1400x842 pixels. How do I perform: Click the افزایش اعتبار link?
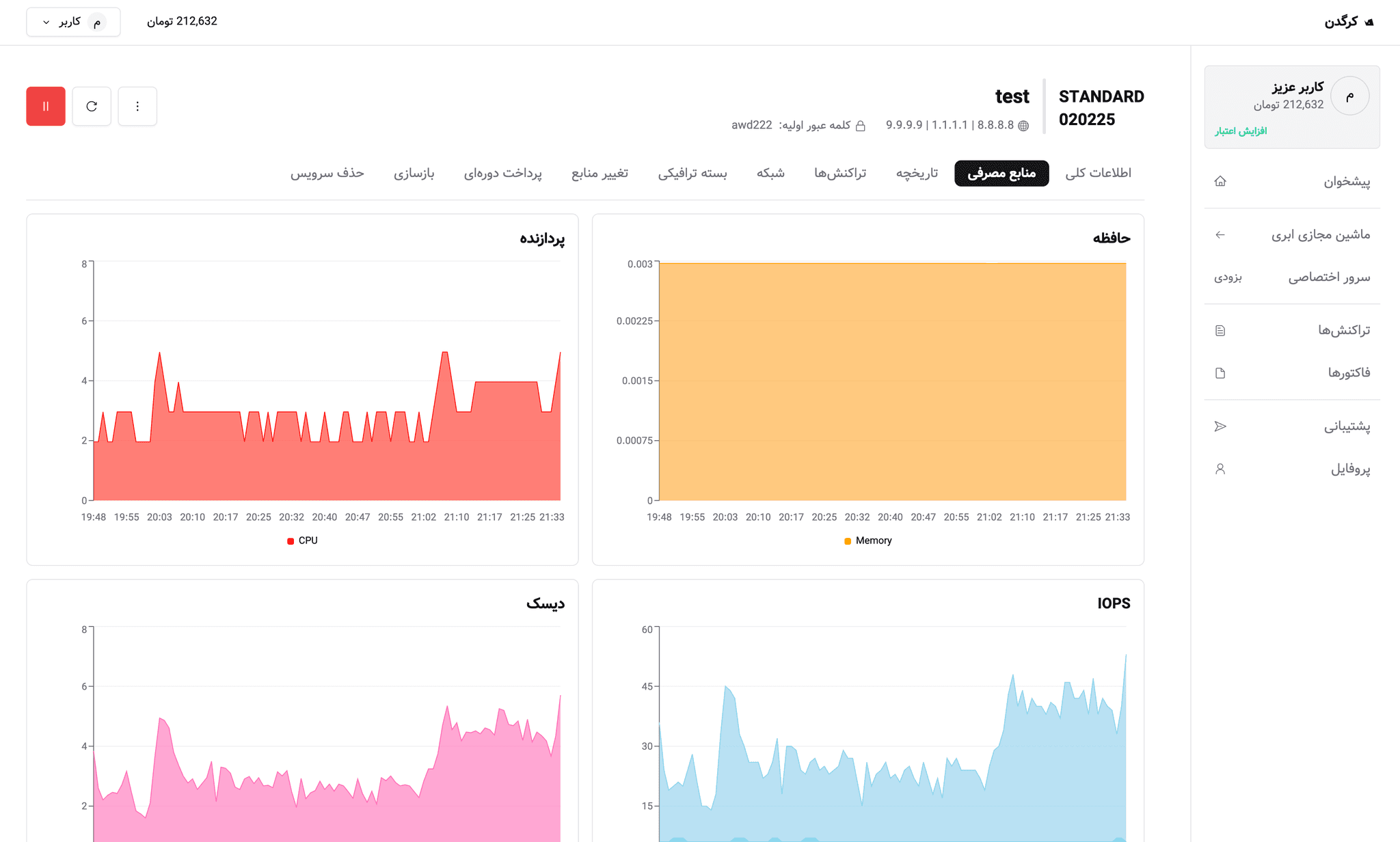click(1241, 131)
